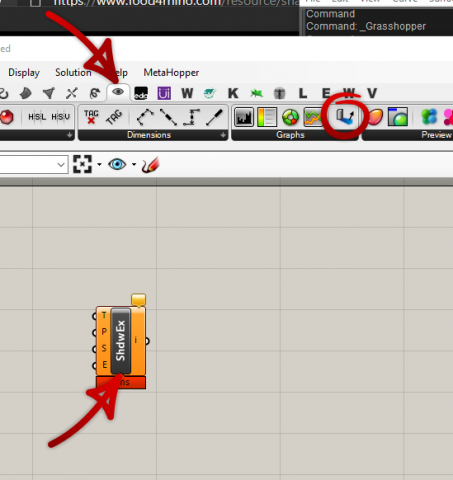Click the Zoom Extents canvas button

82,164
